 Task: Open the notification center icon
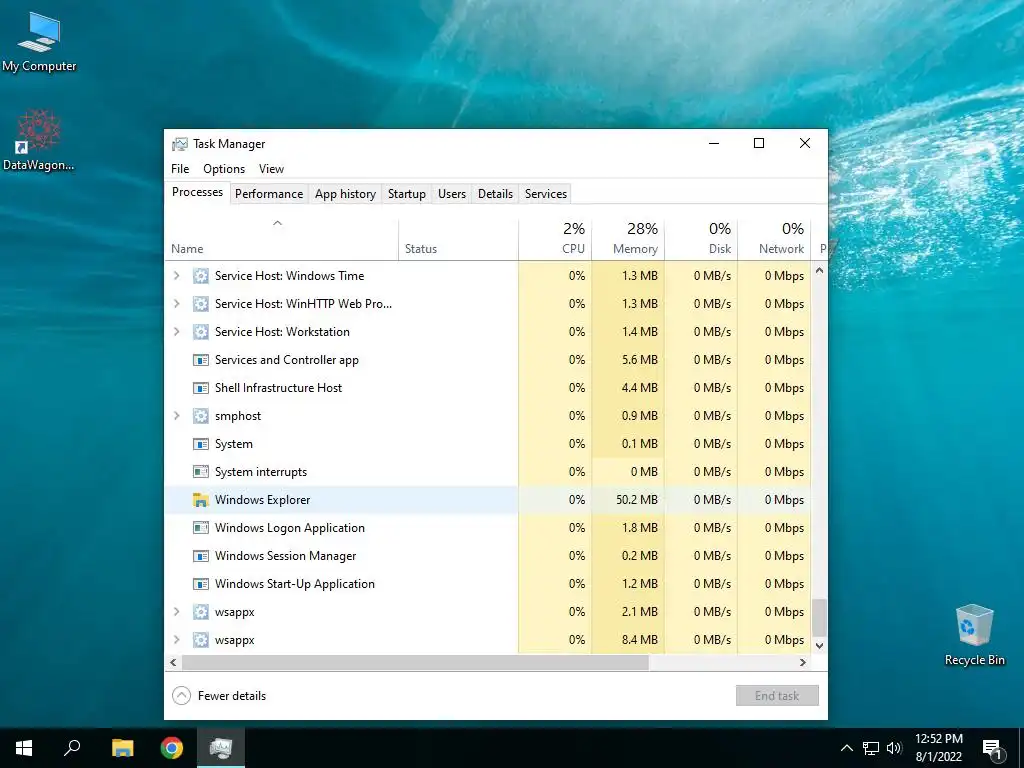coord(993,748)
